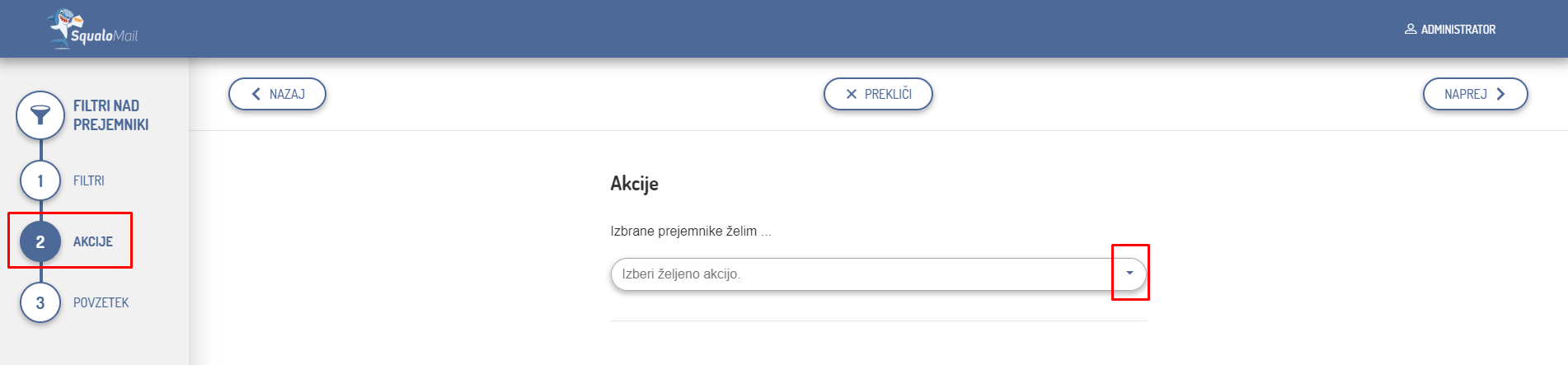Go to the FILTRI step label
The height and width of the screenshot is (365, 1568).
point(88,180)
